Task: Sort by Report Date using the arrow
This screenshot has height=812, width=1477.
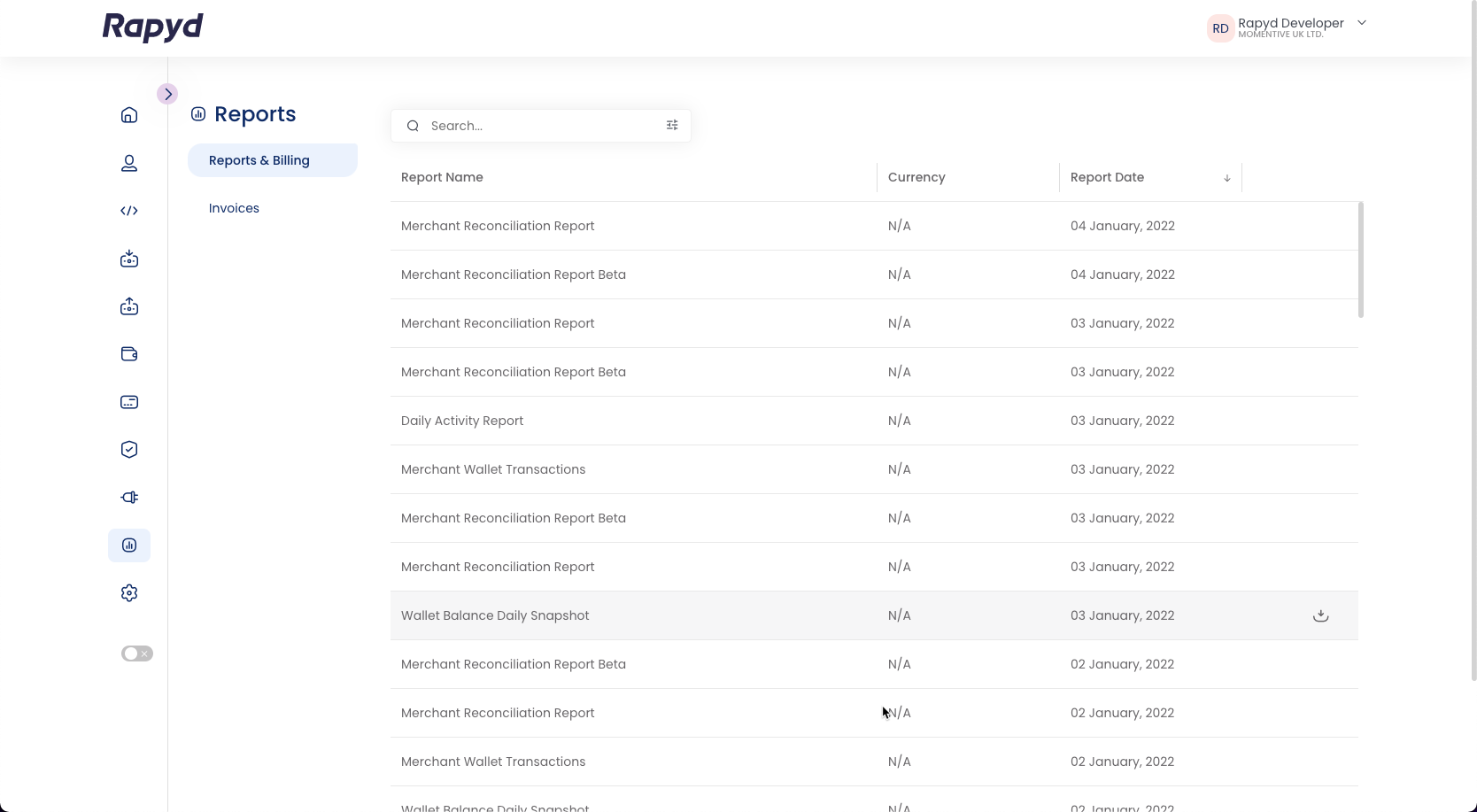Action: click(1227, 178)
